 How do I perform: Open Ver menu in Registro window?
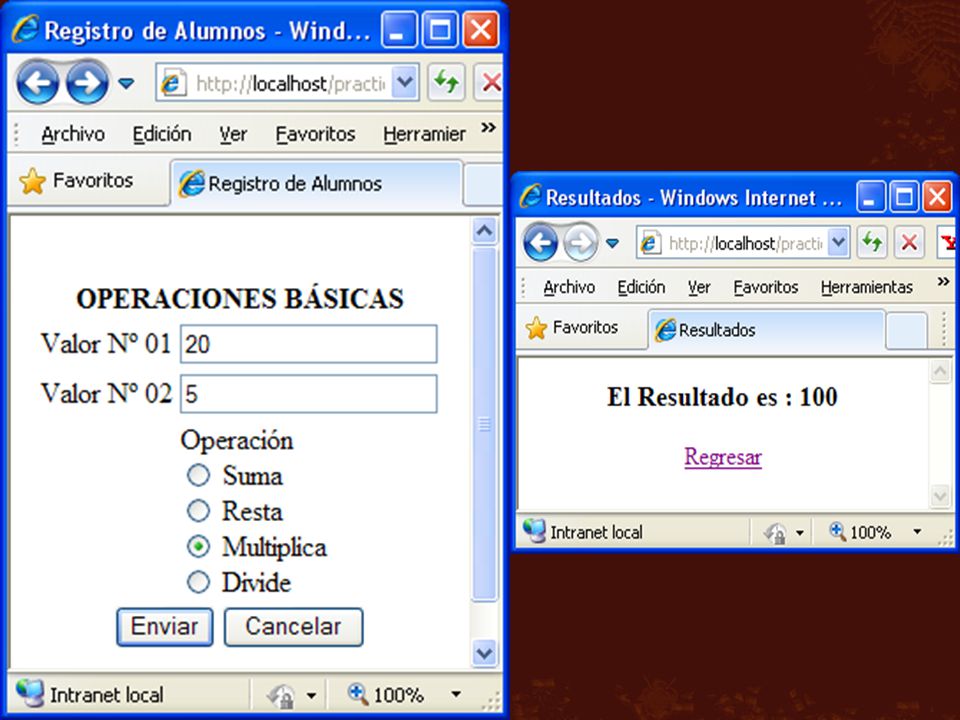[233, 134]
